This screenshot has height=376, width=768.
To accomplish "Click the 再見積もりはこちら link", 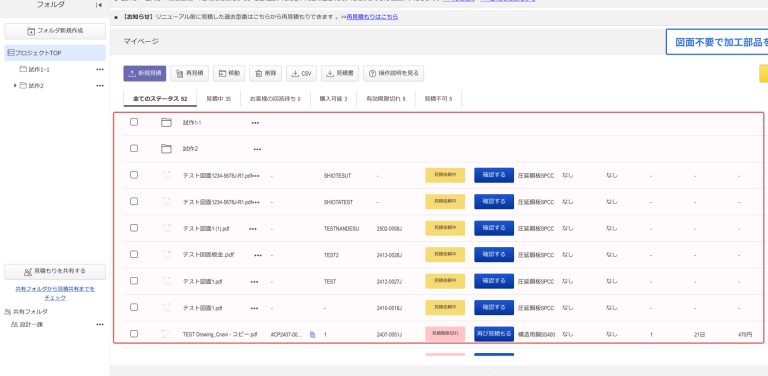I will click(x=372, y=17).
